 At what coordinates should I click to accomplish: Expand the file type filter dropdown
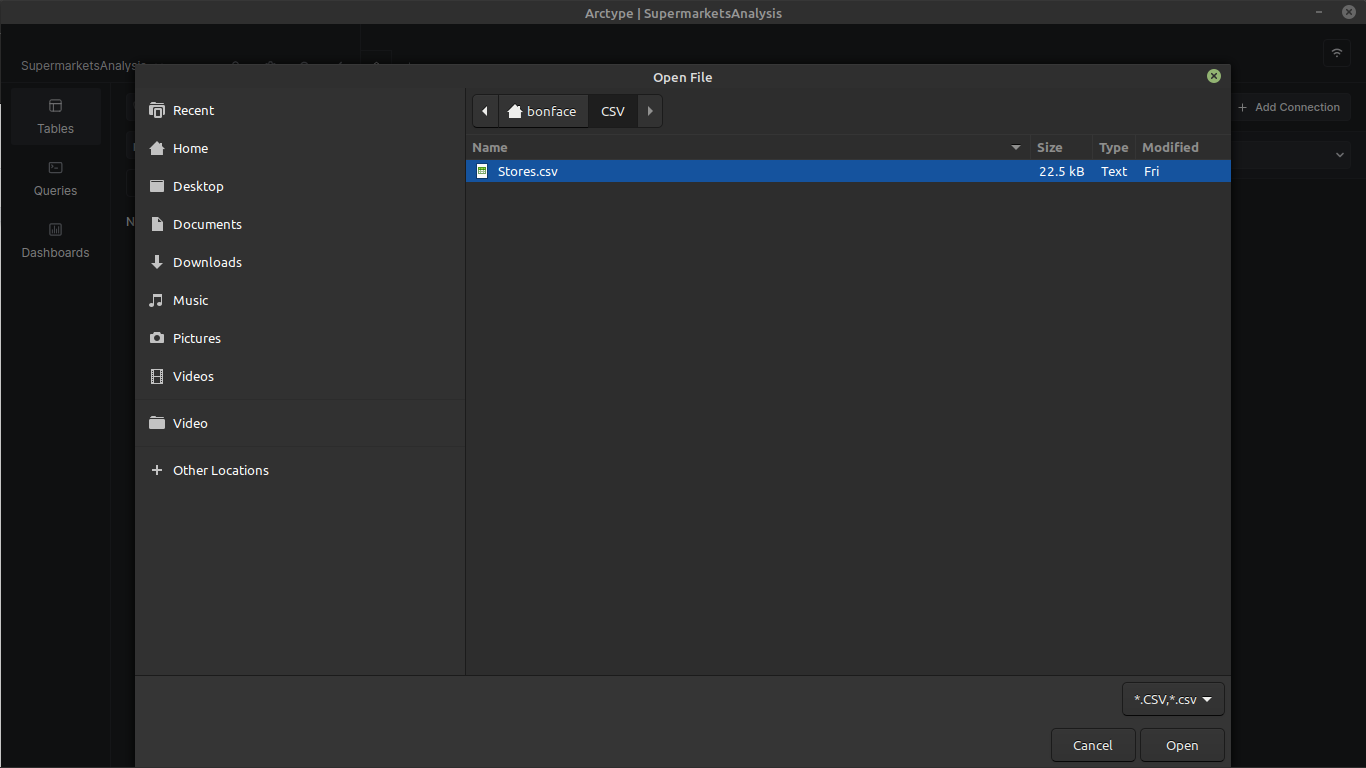[x=1172, y=698]
